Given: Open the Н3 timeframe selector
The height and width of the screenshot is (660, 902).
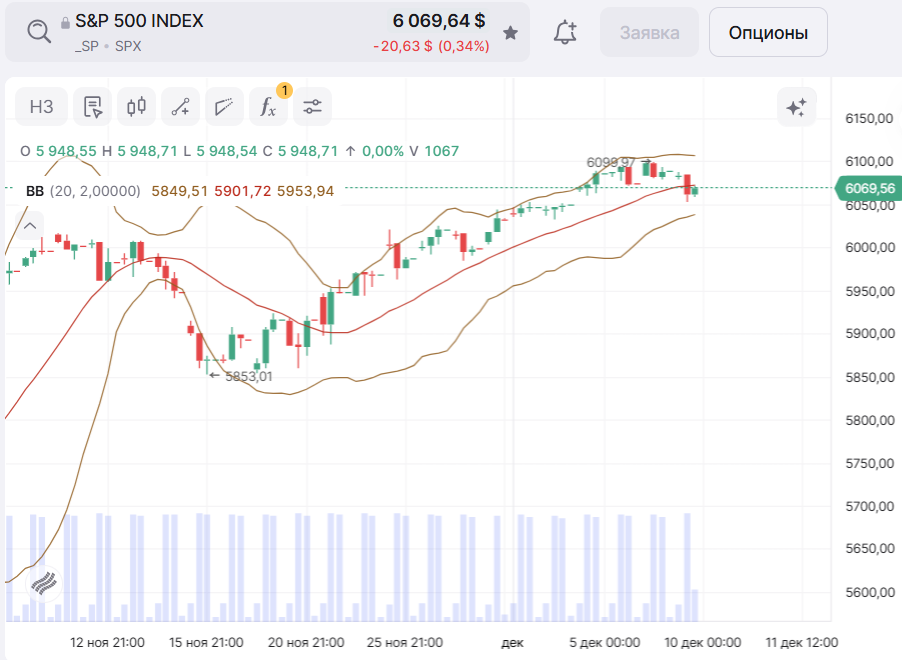Looking at the screenshot, I should [41, 106].
